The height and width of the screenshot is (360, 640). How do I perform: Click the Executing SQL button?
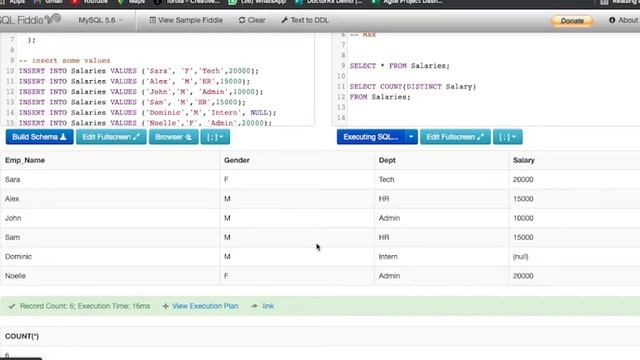click(371, 137)
